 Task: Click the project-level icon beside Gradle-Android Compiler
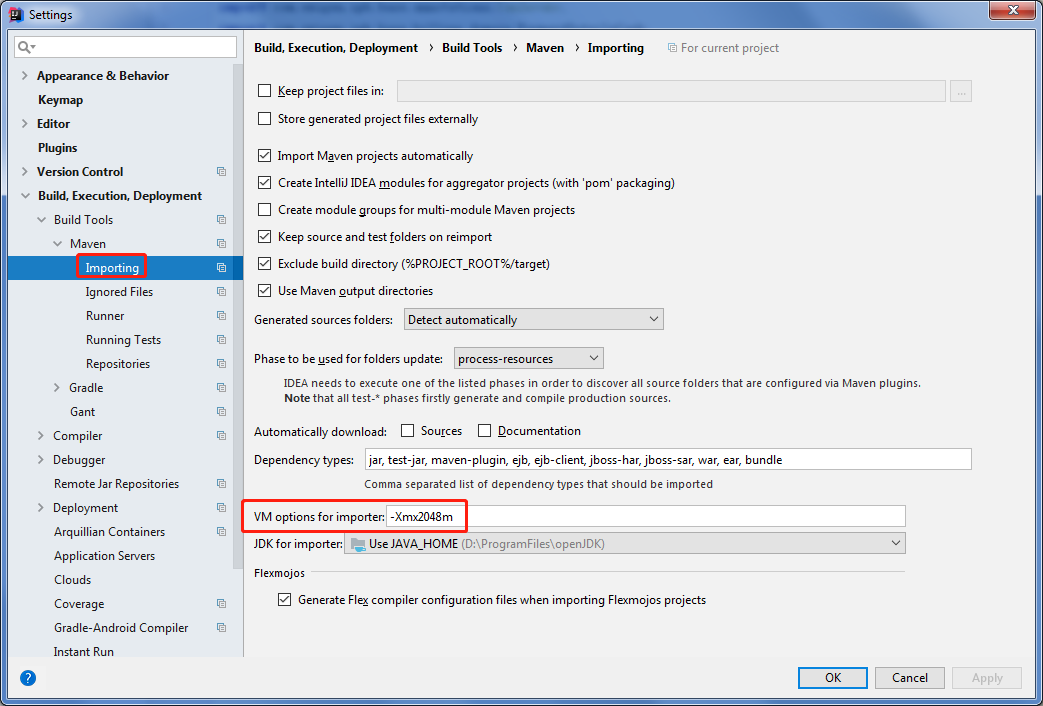[222, 627]
